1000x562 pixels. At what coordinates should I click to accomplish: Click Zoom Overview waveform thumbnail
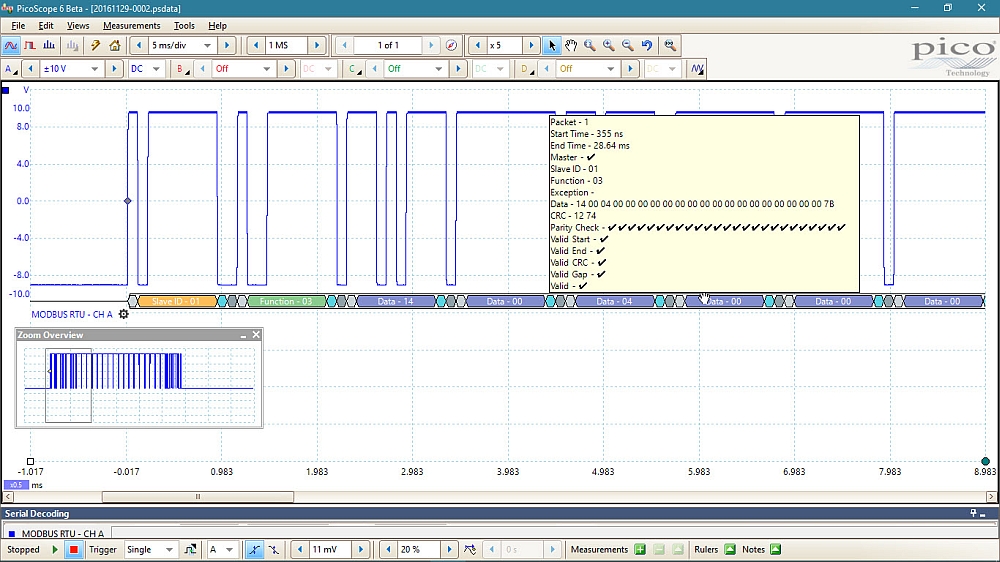coord(139,385)
